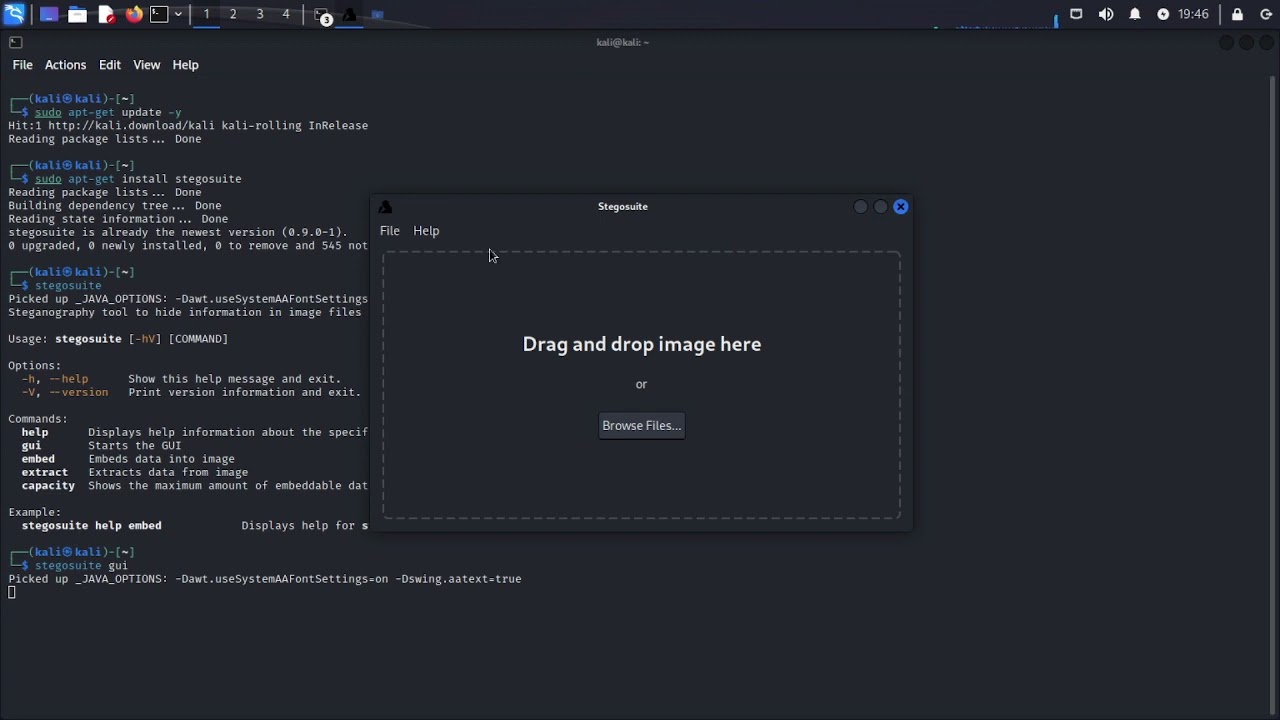Expand the terminal launcher dropdown arrow
Viewport: 1280px width, 720px height.
pyautogui.click(x=178, y=15)
